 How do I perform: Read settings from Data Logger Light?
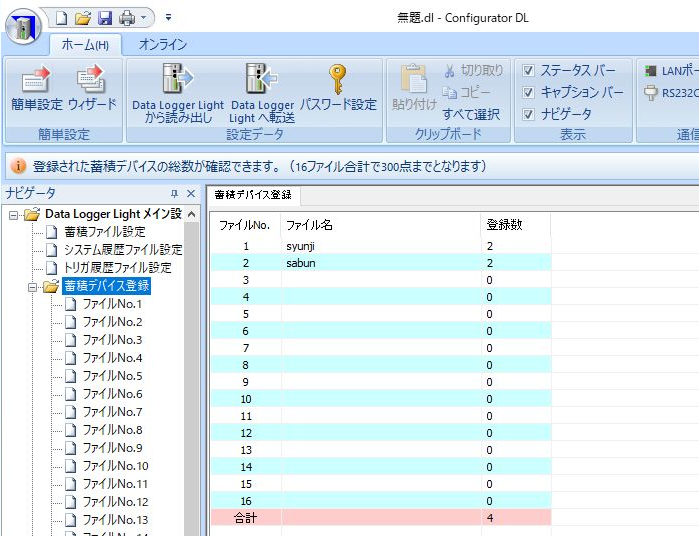178,93
